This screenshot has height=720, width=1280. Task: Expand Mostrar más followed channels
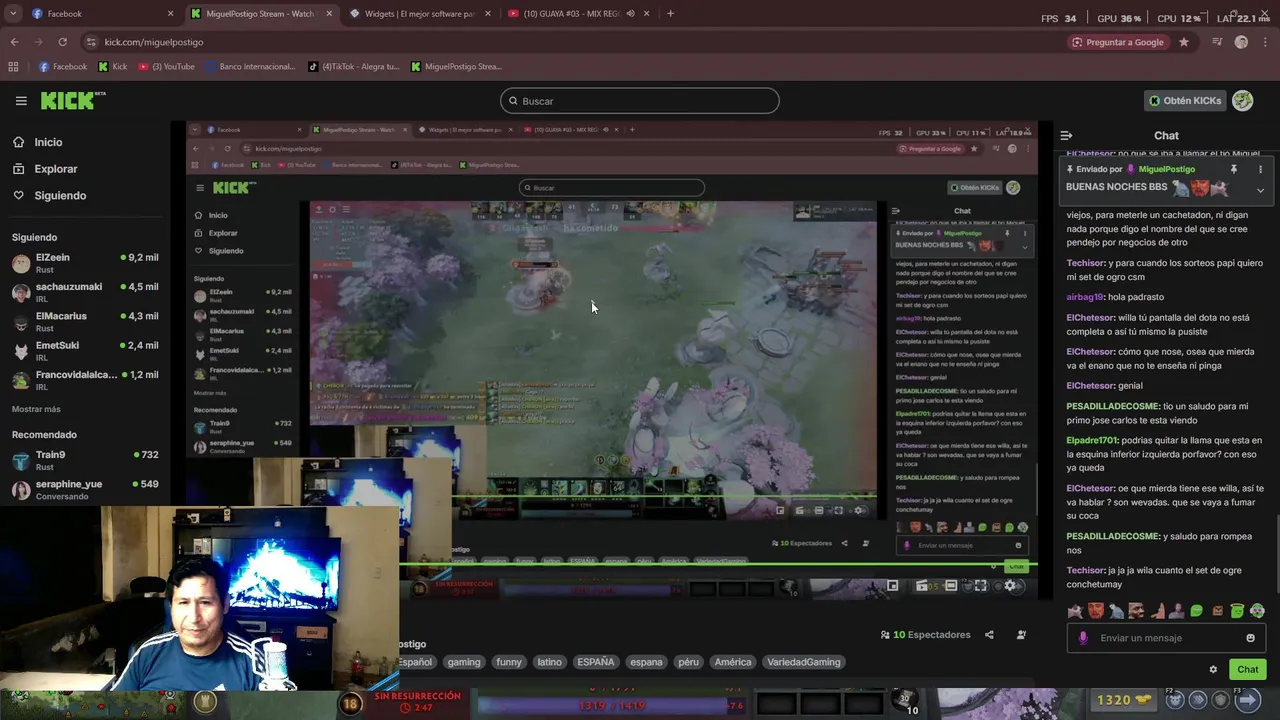[36, 409]
